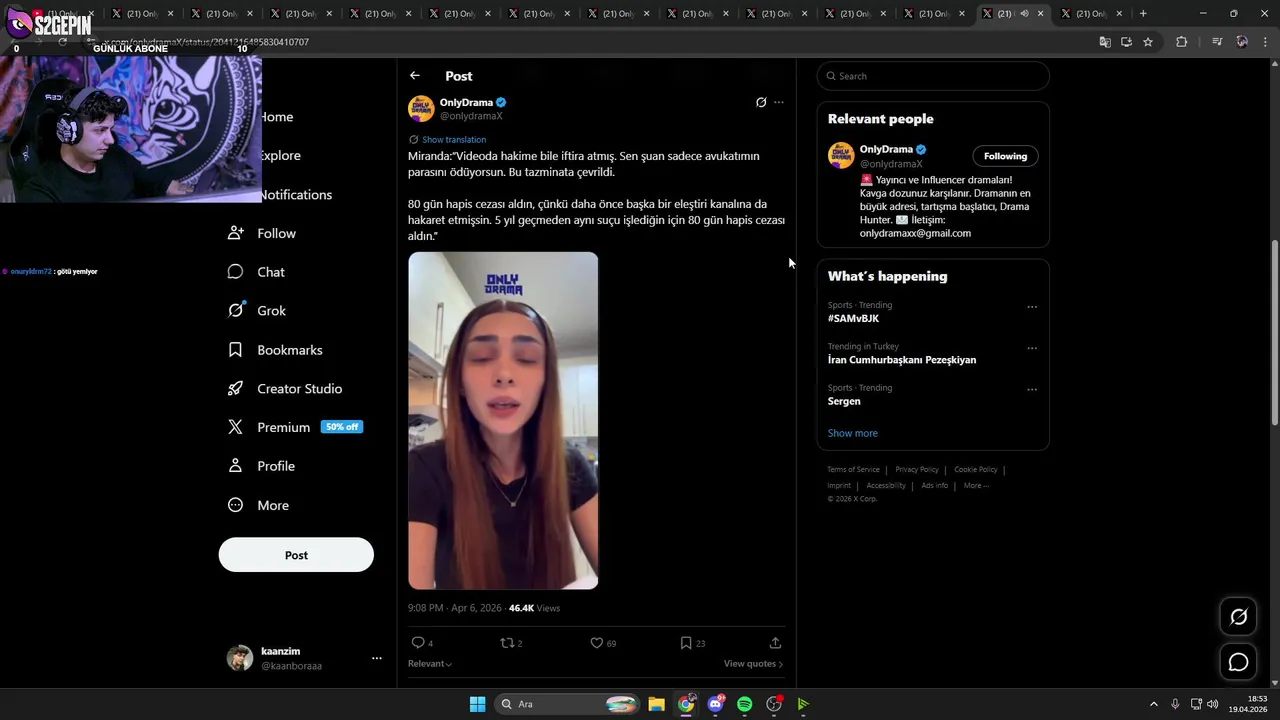
Task: Open the Chrome three-dot menu
Action: 1266,42
